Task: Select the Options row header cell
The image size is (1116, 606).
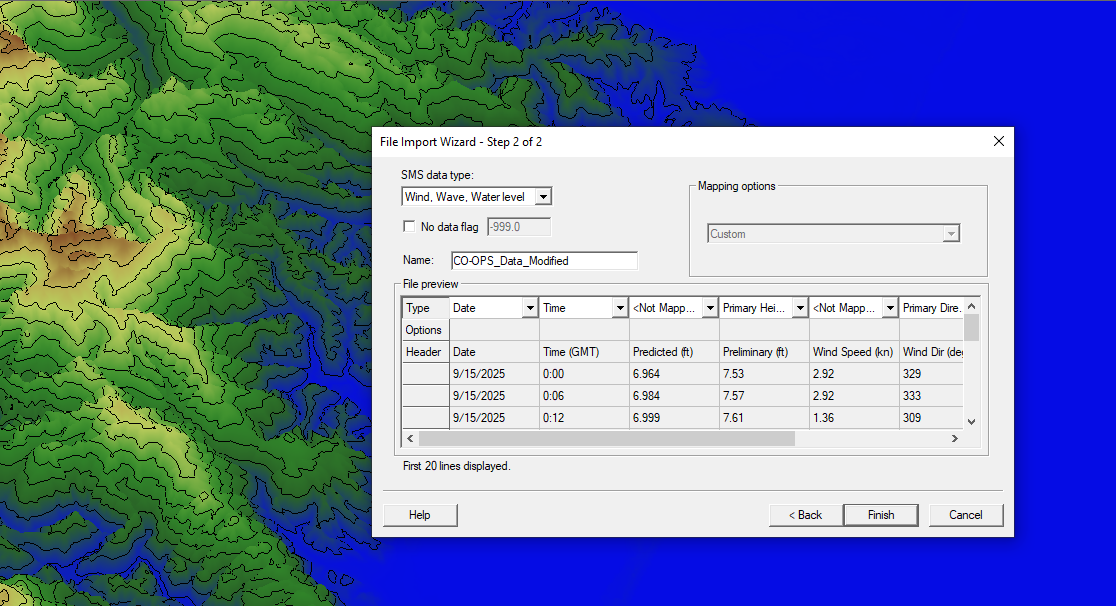Action: 424,330
